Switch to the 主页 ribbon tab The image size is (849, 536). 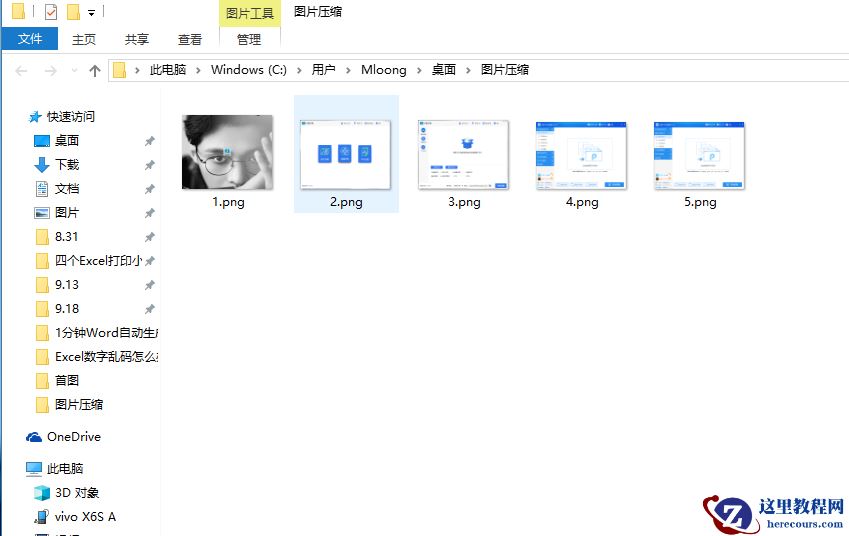pos(83,39)
